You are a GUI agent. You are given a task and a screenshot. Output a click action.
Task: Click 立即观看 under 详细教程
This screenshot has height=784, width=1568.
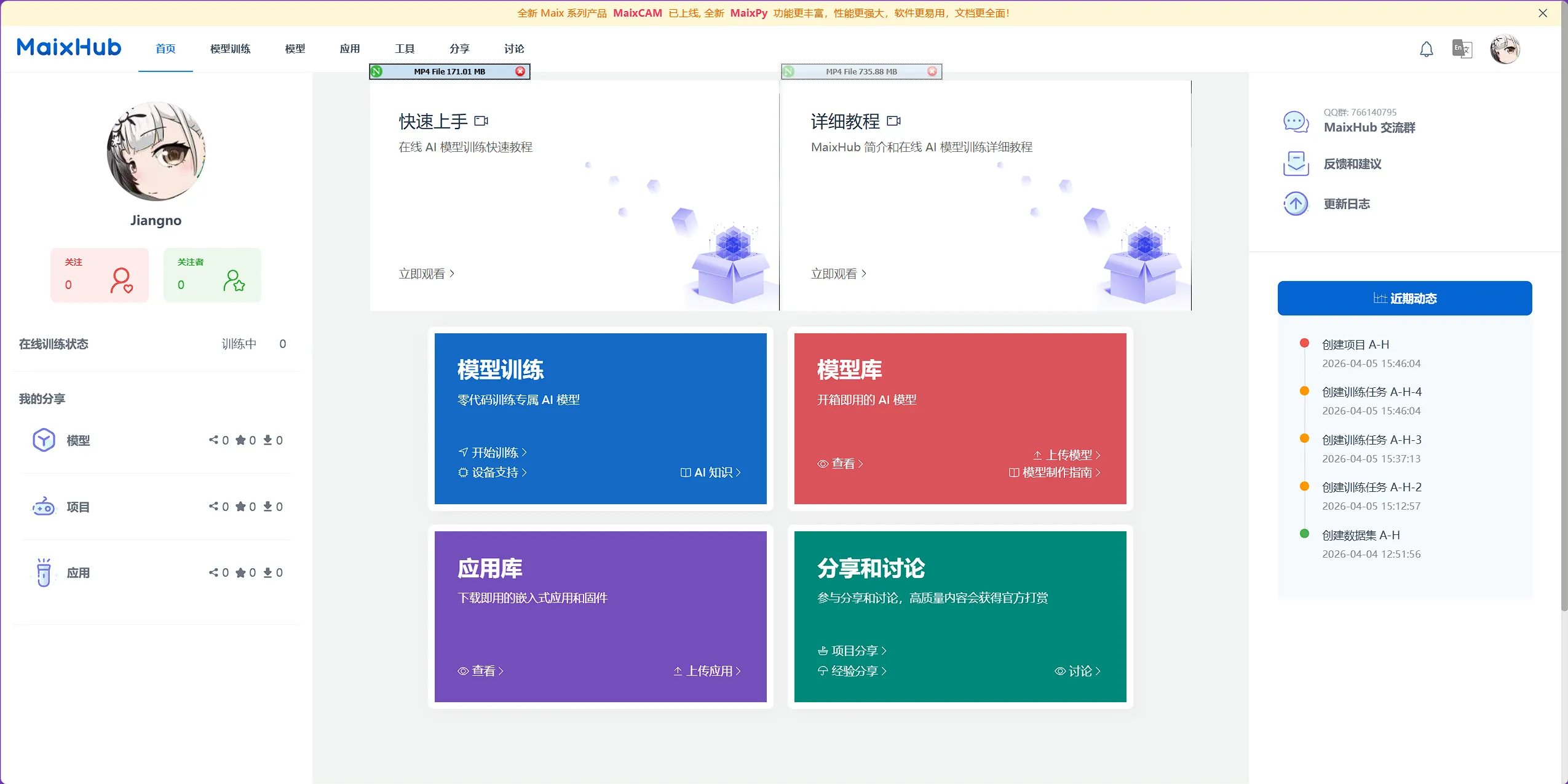[839, 274]
